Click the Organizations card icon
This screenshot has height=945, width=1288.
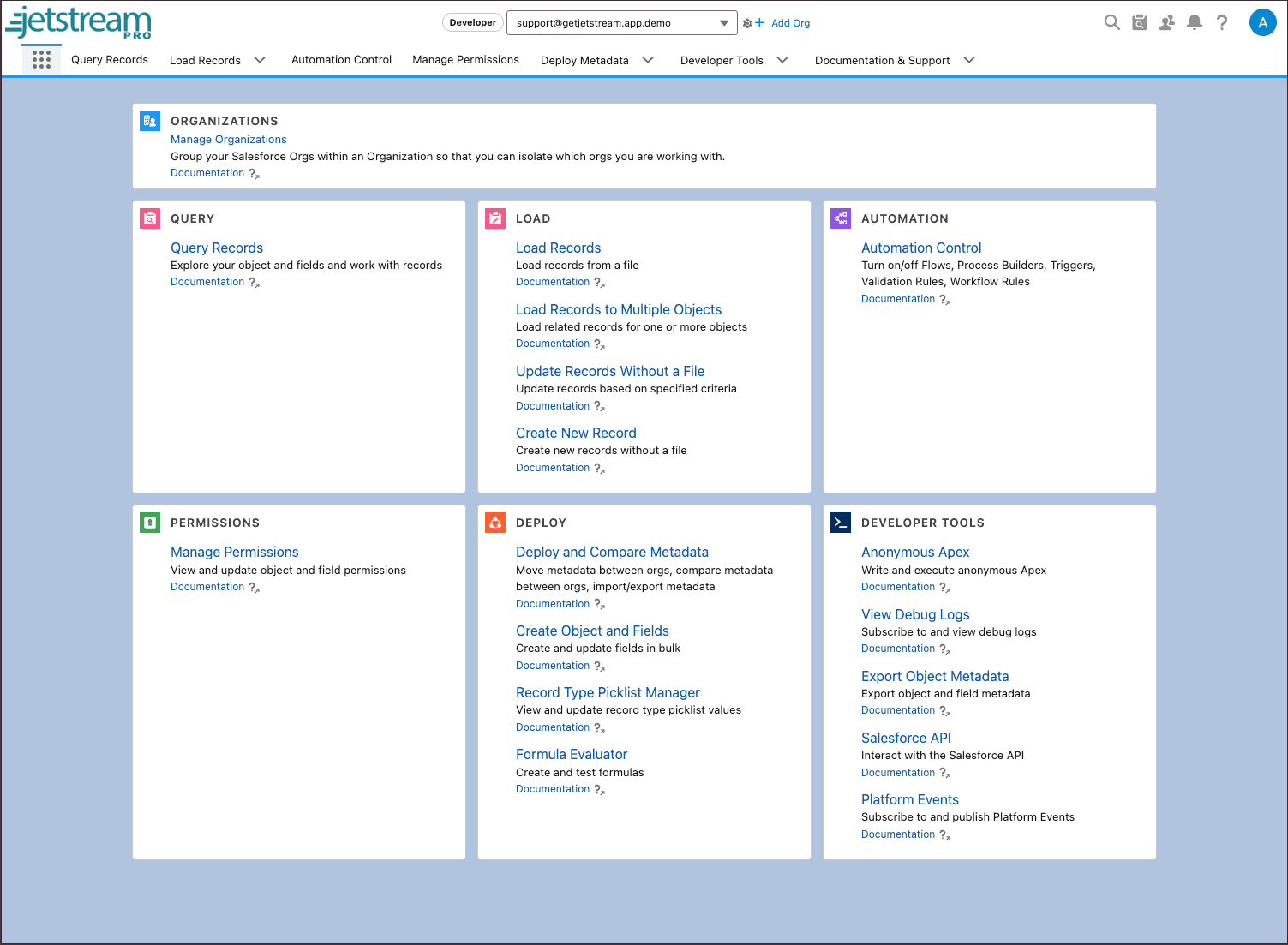click(150, 121)
